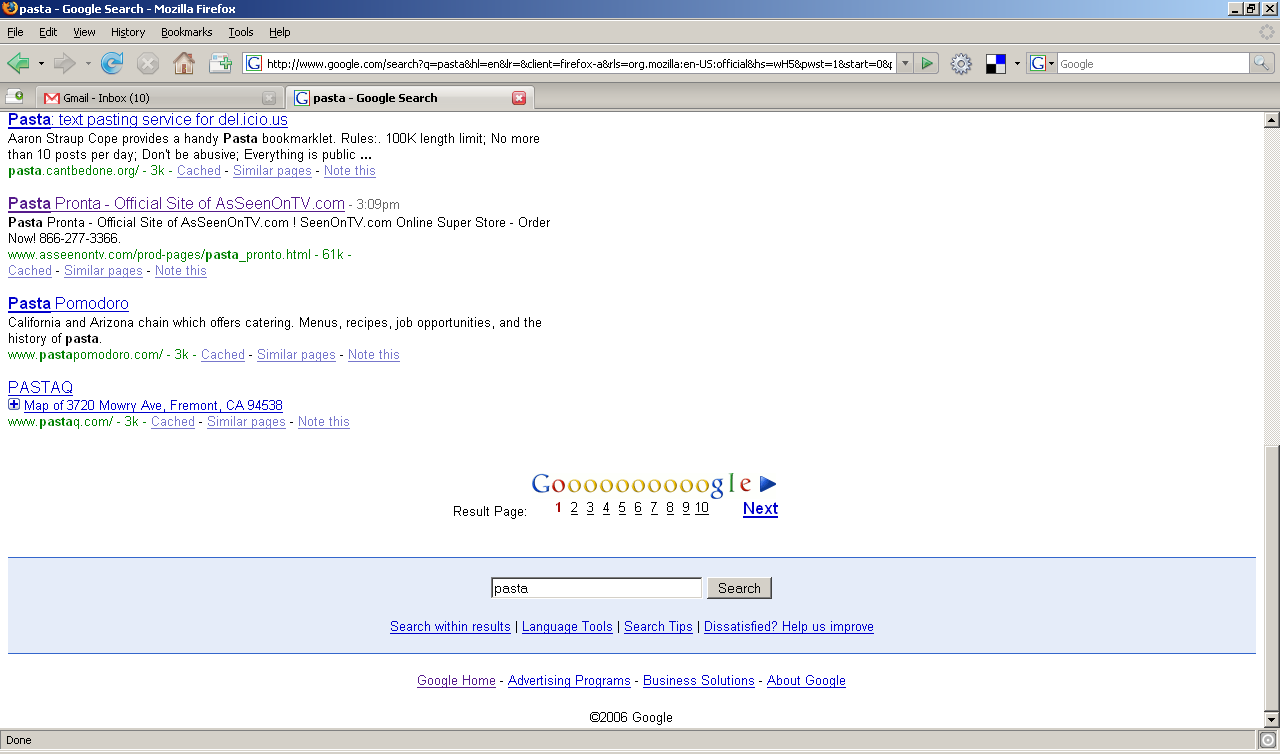Open the Advertising Programs link
Image resolution: width=1280 pixels, height=754 pixels.
(x=569, y=681)
